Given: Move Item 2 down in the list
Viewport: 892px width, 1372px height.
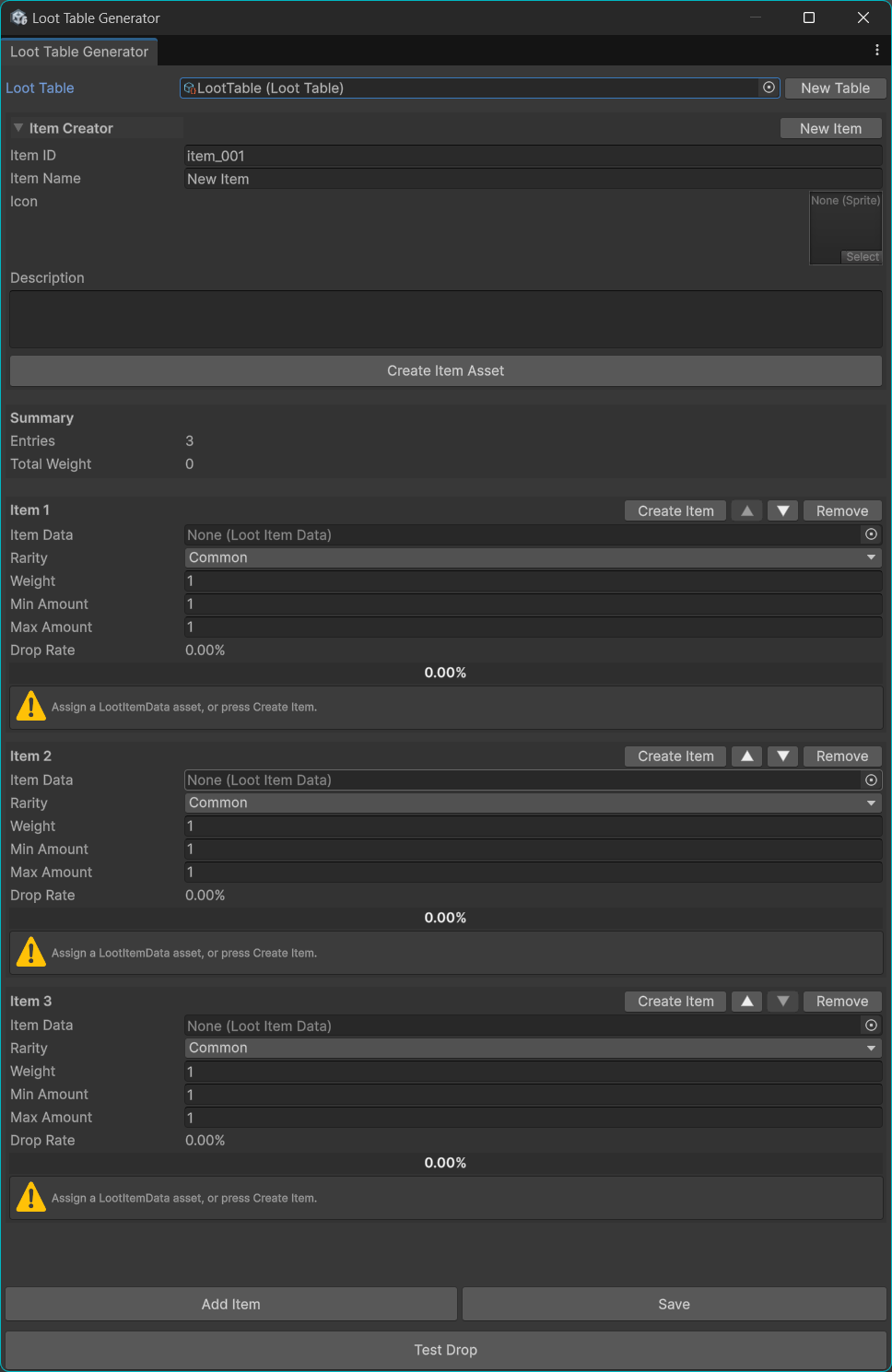Looking at the screenshot, I should (782, 756).
